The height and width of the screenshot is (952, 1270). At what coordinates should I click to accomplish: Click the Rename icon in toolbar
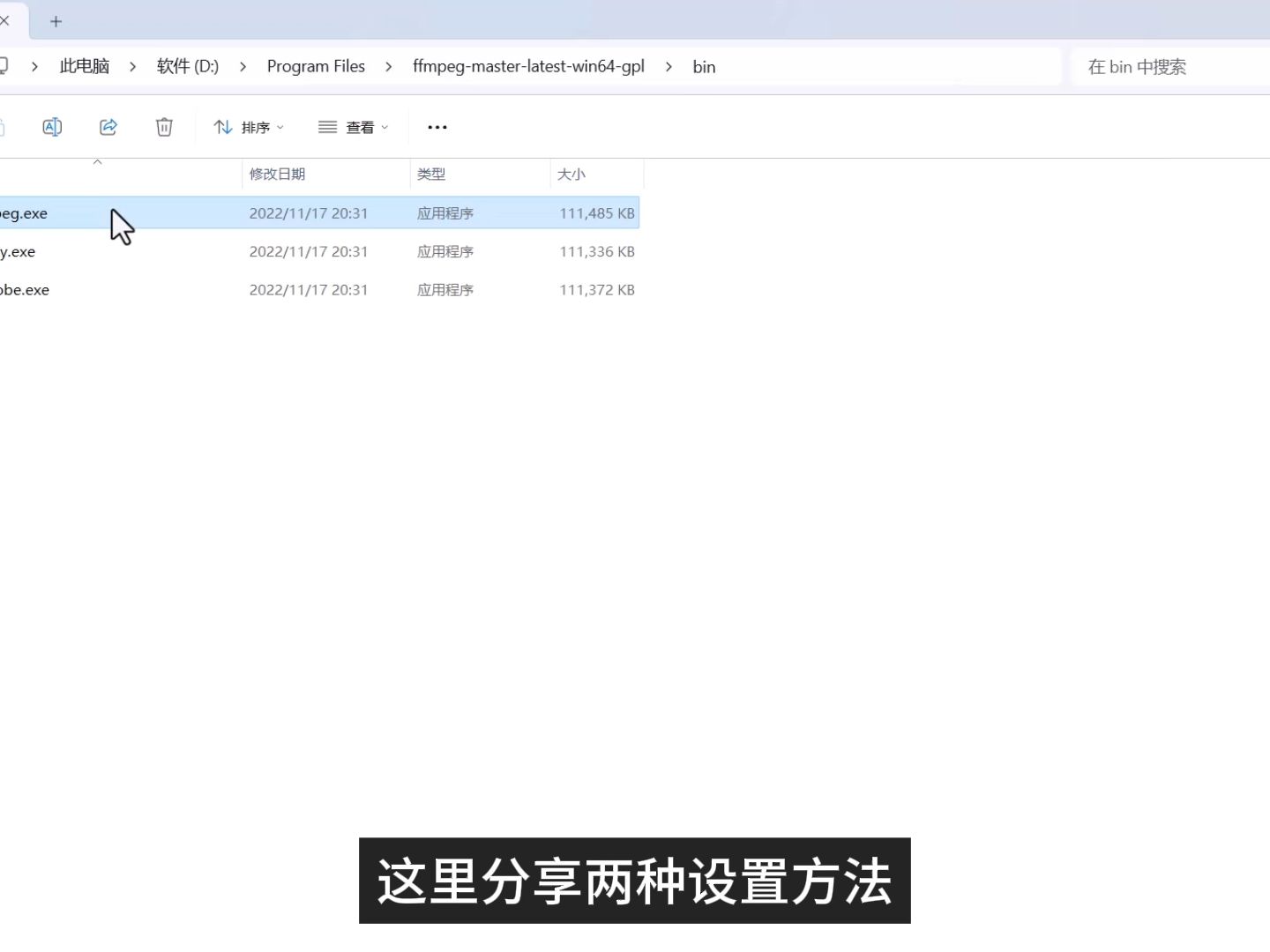[x=52, y=127]
